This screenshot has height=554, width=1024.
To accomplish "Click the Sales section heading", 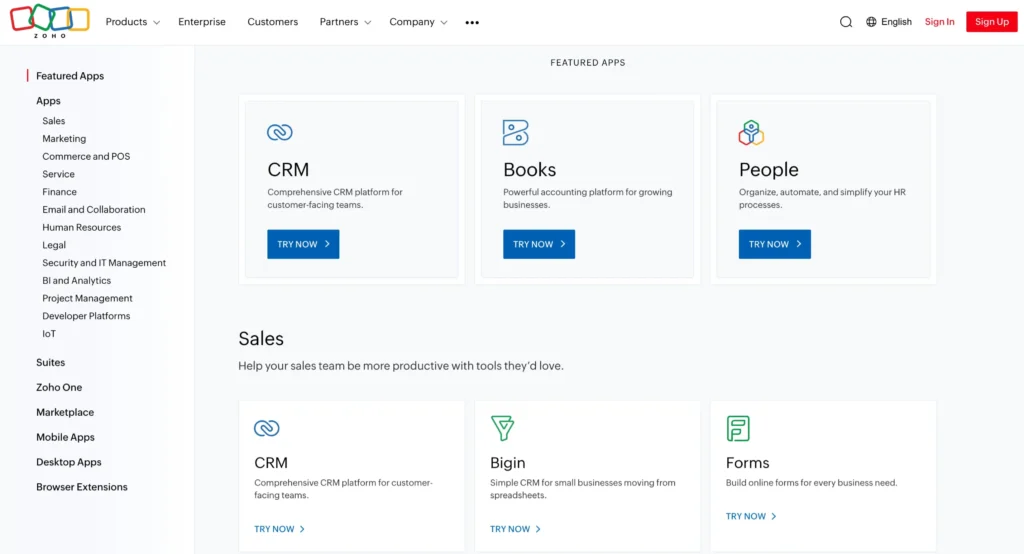I will click(261, 338).
